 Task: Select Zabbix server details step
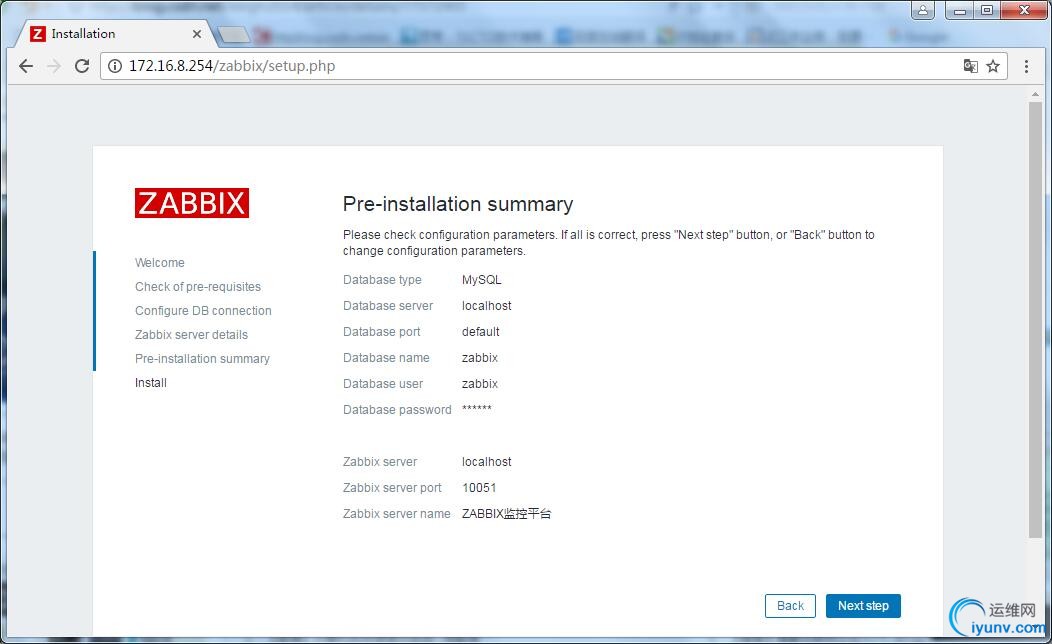[191, 335]
